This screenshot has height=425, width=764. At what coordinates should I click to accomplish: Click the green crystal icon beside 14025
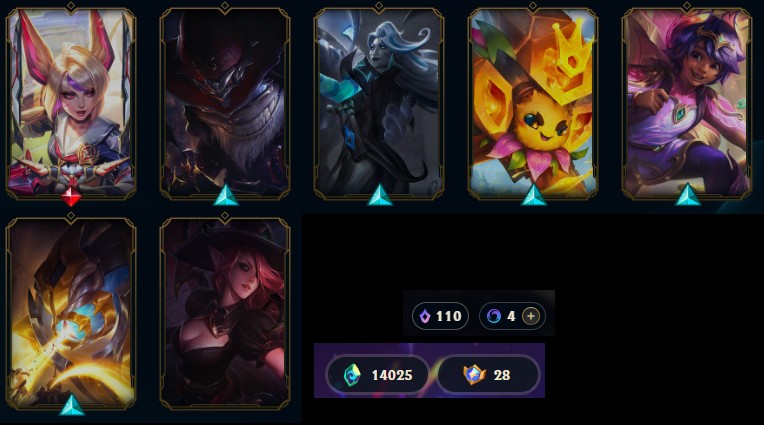click(352, 375)
